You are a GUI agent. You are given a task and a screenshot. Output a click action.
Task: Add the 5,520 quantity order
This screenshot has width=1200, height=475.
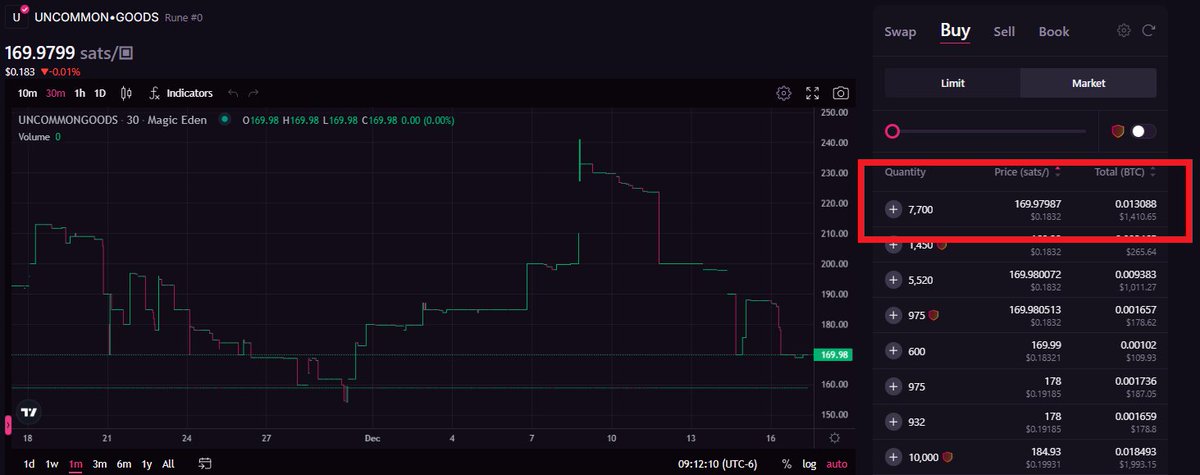[x=893, y=280]
